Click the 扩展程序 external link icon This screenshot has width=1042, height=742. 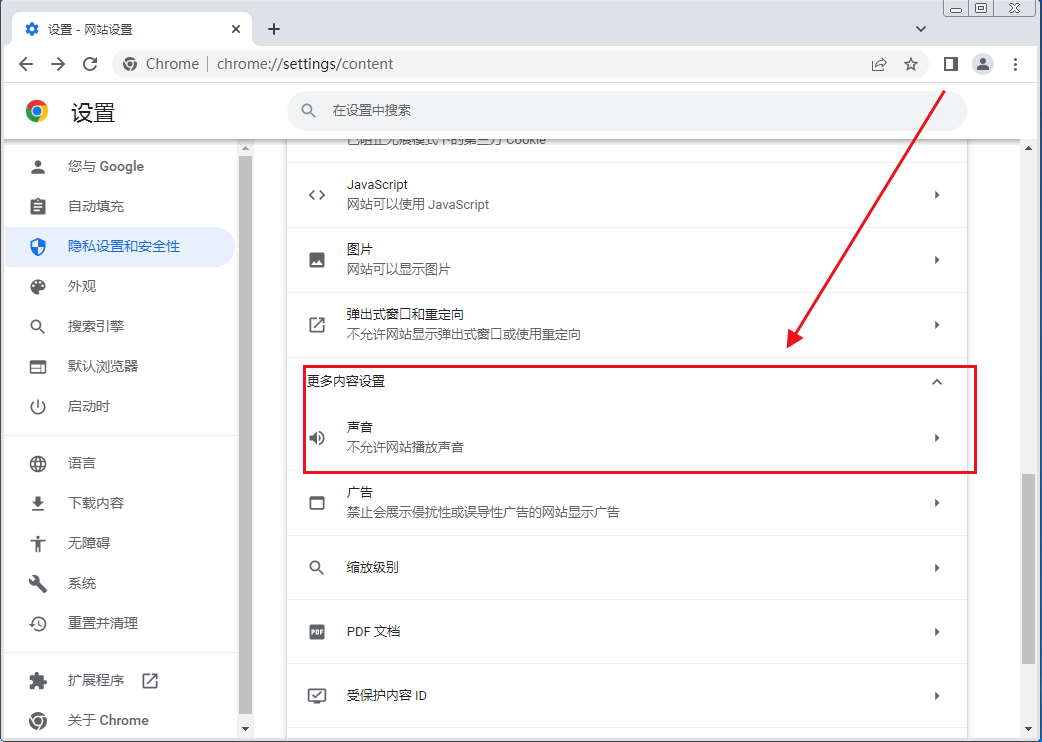pos(150,680)
